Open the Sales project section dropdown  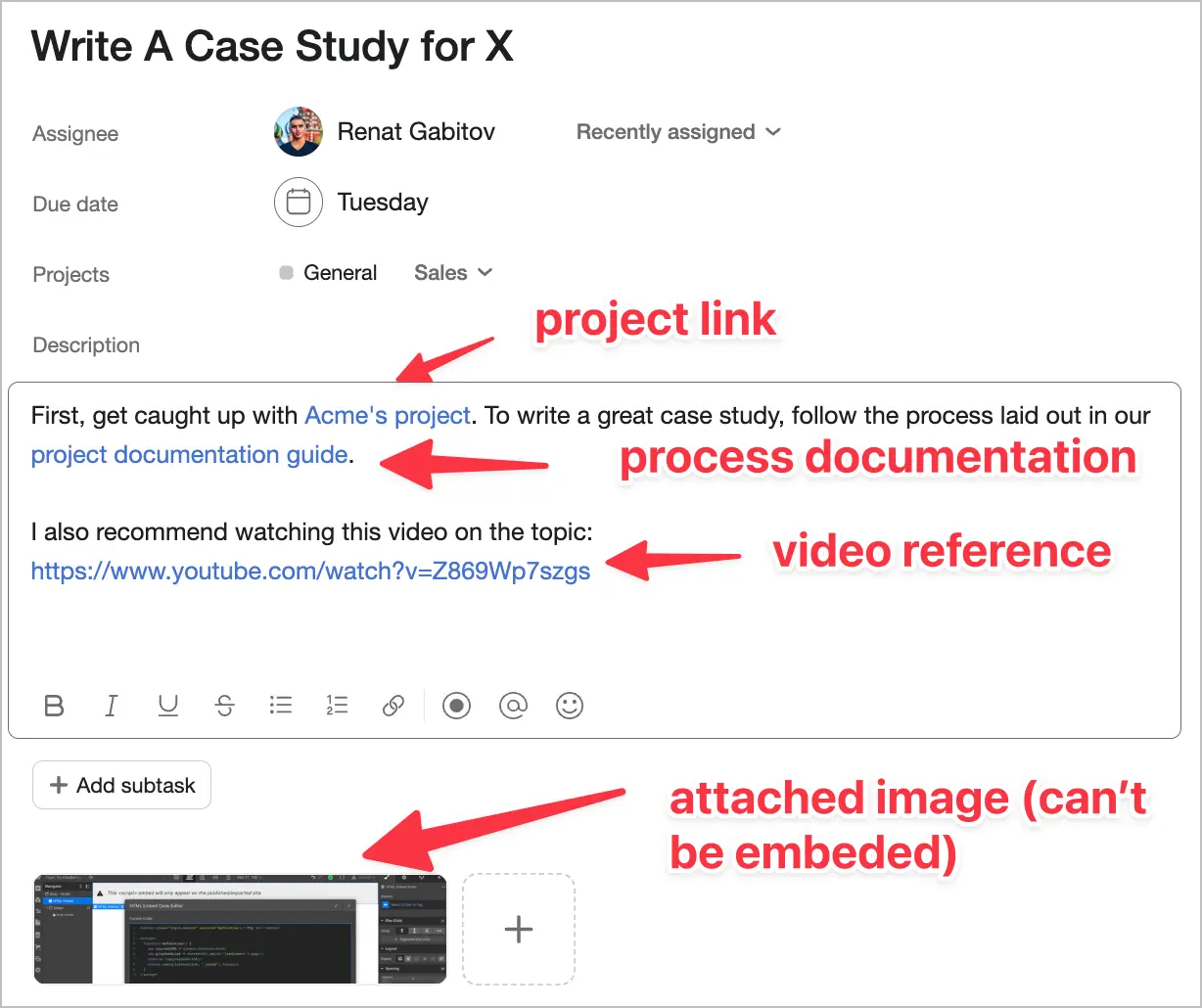[452, 272]
